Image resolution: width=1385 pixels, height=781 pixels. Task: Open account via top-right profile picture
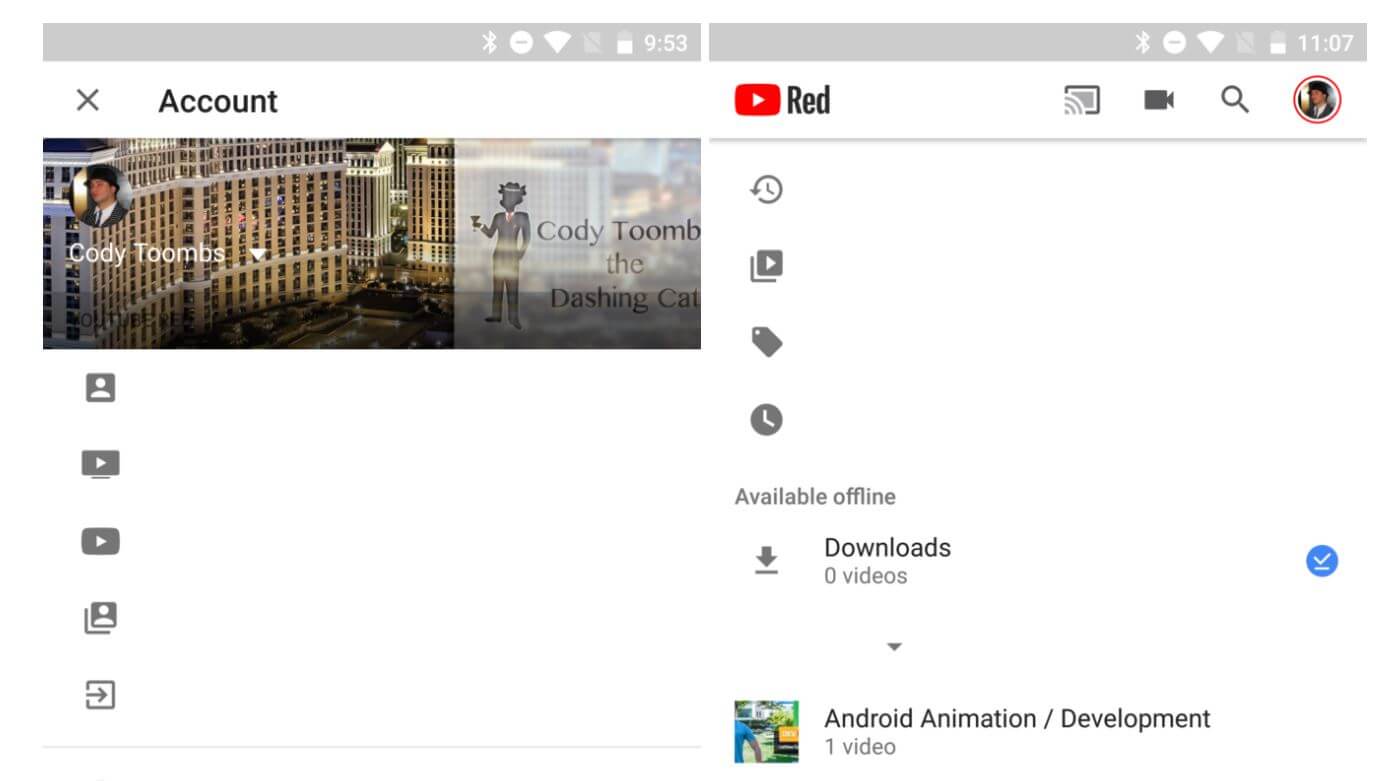pyautogui.click(x=1317, y=100)
